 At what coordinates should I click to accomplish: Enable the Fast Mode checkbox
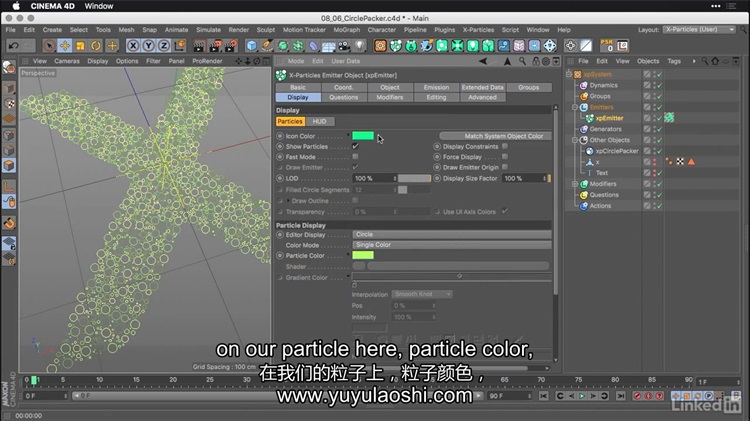(x=355, y=156)
